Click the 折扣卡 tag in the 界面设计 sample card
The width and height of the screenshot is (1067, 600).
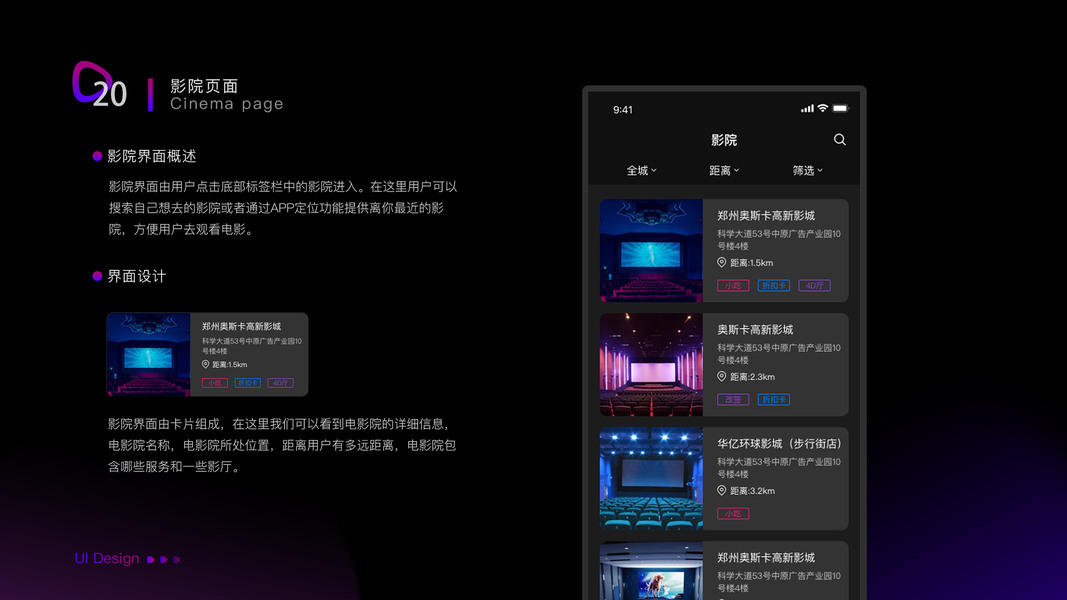click(x=248, y=383)
